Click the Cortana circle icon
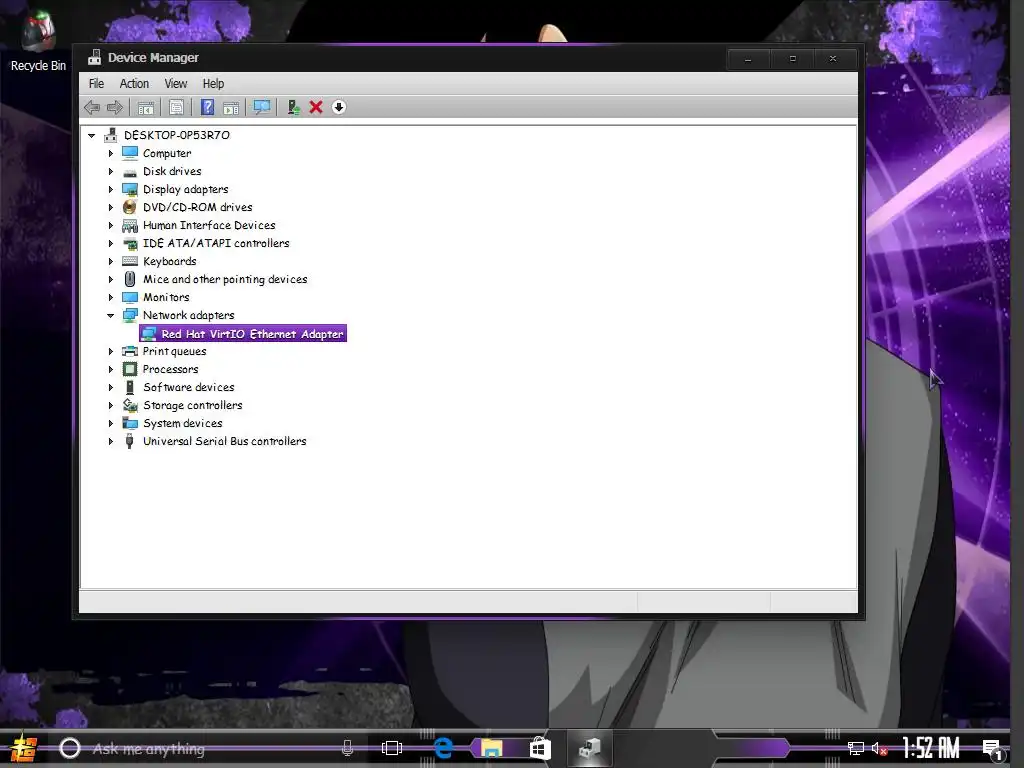This screenshot has height=768, width=1024. pos(70,748)
